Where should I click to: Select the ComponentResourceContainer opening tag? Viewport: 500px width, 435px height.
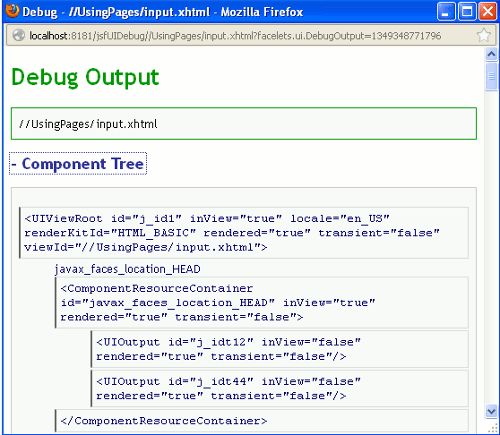(262, 302)
